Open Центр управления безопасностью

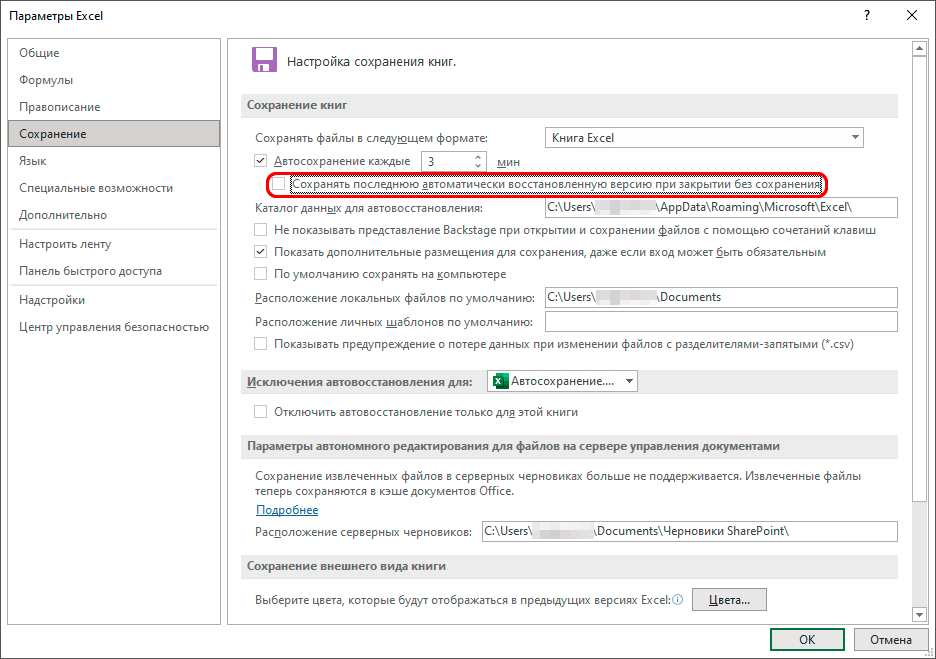click(113, 327)
